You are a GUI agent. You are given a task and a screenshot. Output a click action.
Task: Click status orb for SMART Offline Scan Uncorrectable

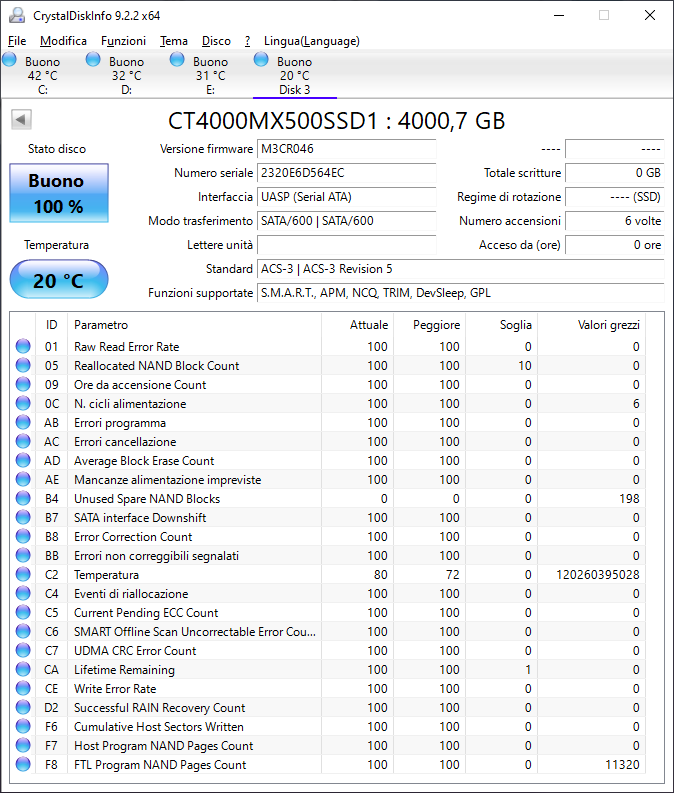click(23, 631)
